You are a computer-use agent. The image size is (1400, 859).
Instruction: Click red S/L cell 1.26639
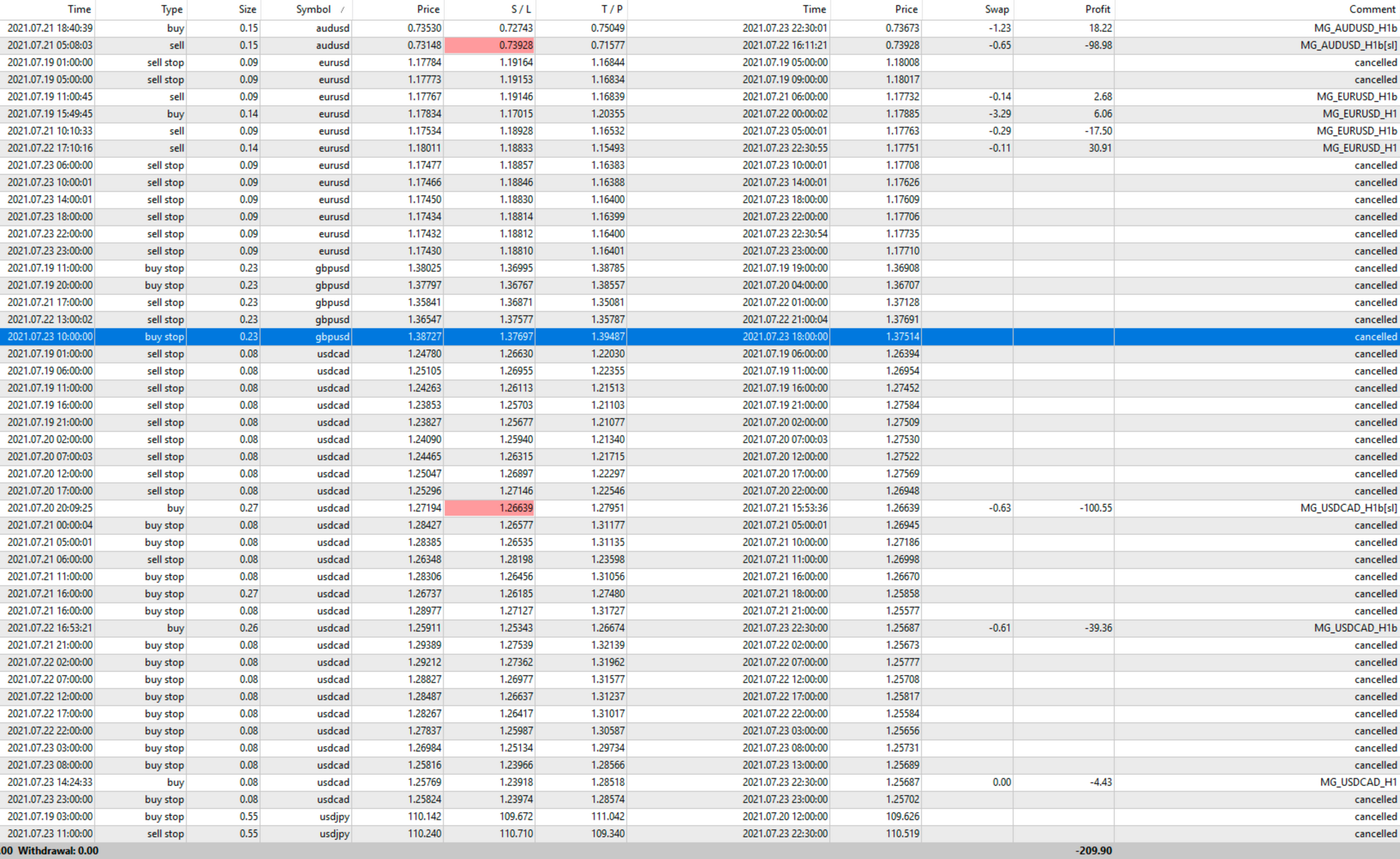[489, 508]
